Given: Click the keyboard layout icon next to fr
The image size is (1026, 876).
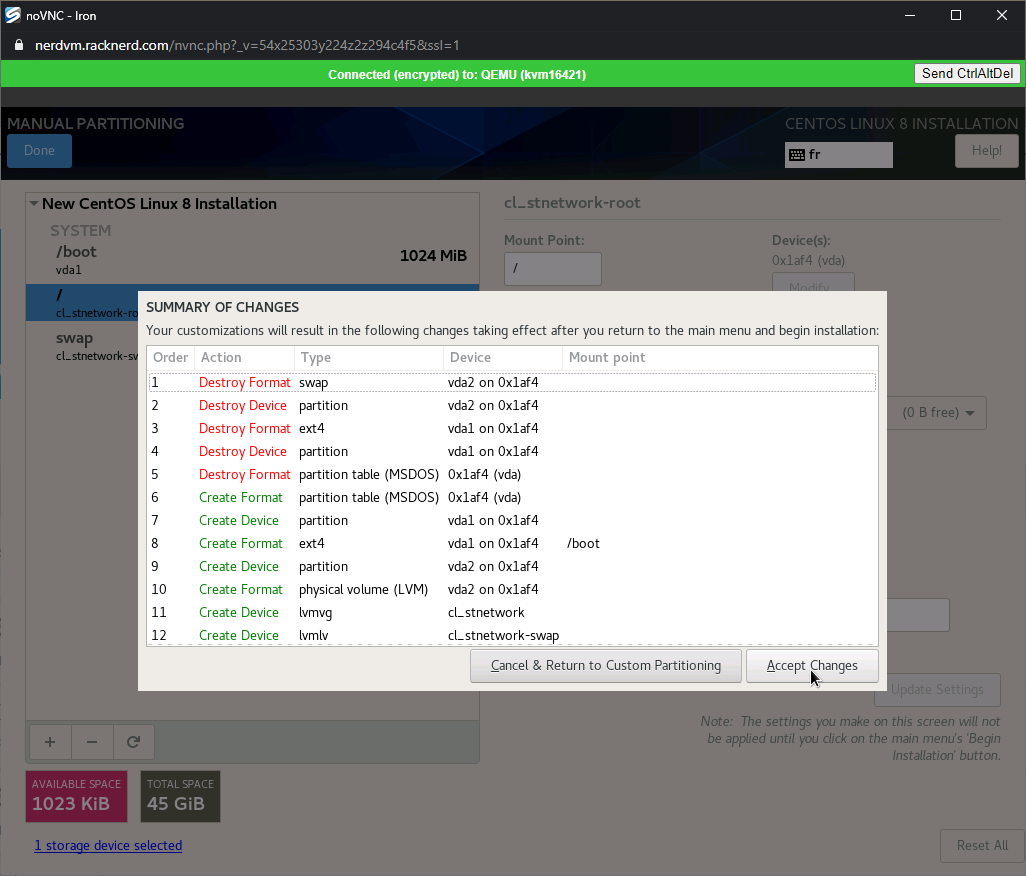Looking at the screenshot, I should coord(797,155).
